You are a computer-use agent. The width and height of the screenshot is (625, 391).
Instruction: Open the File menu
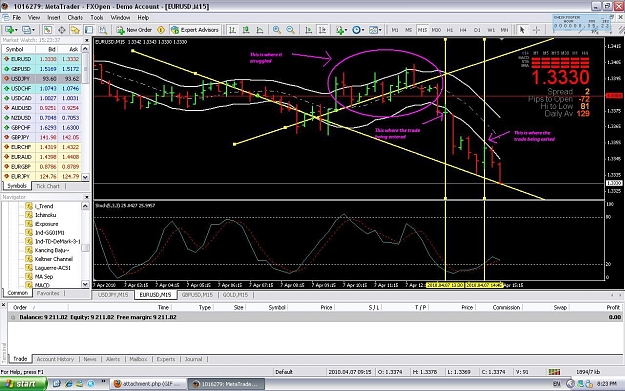pos(17,18)
